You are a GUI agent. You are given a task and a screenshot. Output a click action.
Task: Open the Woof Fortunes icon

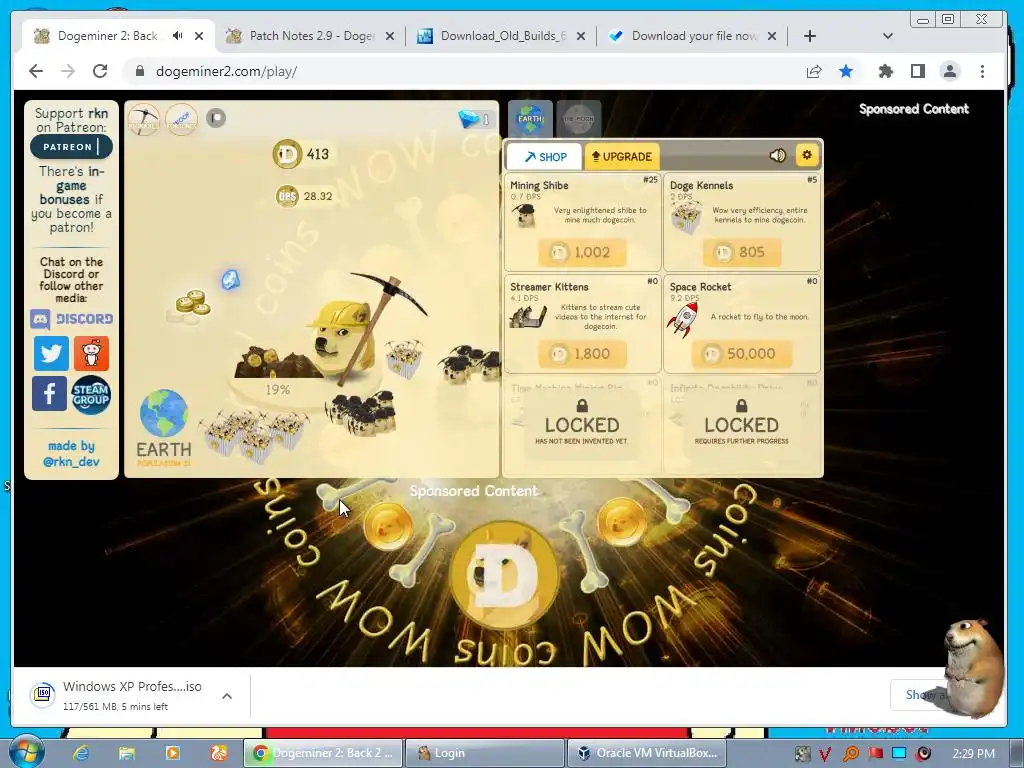(182, 120)
